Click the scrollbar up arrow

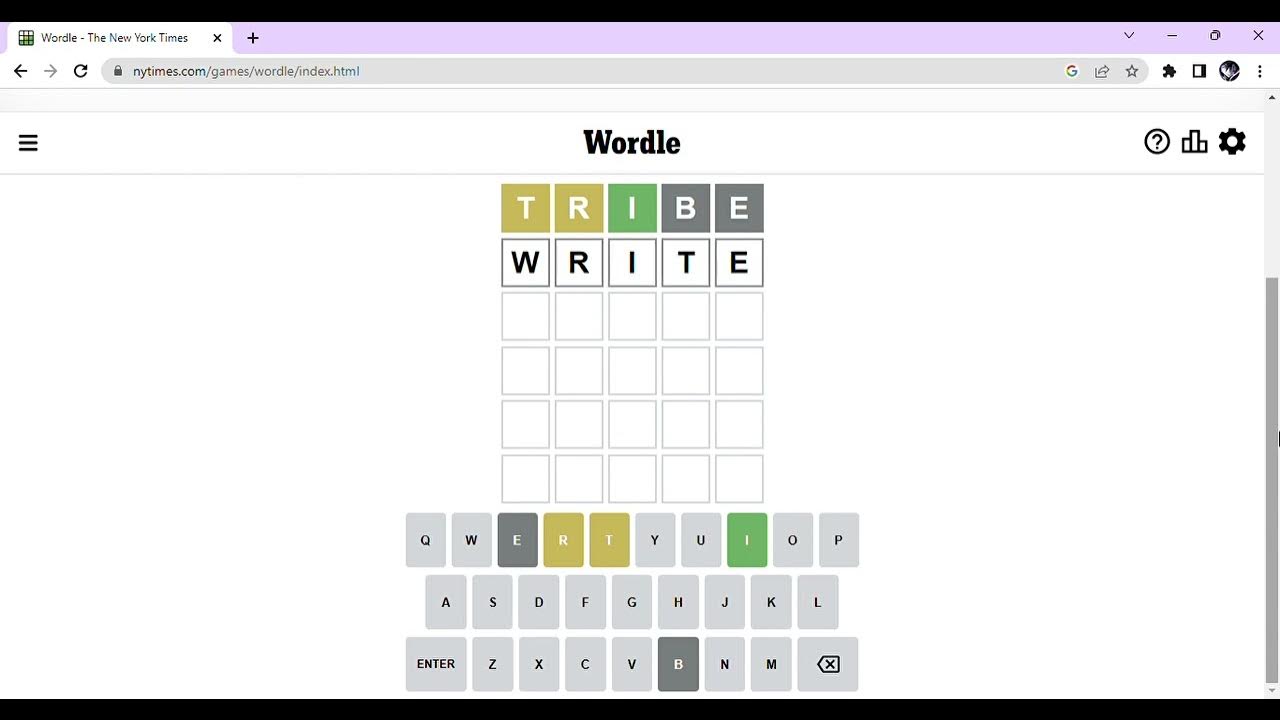(x=1272, y=97)
